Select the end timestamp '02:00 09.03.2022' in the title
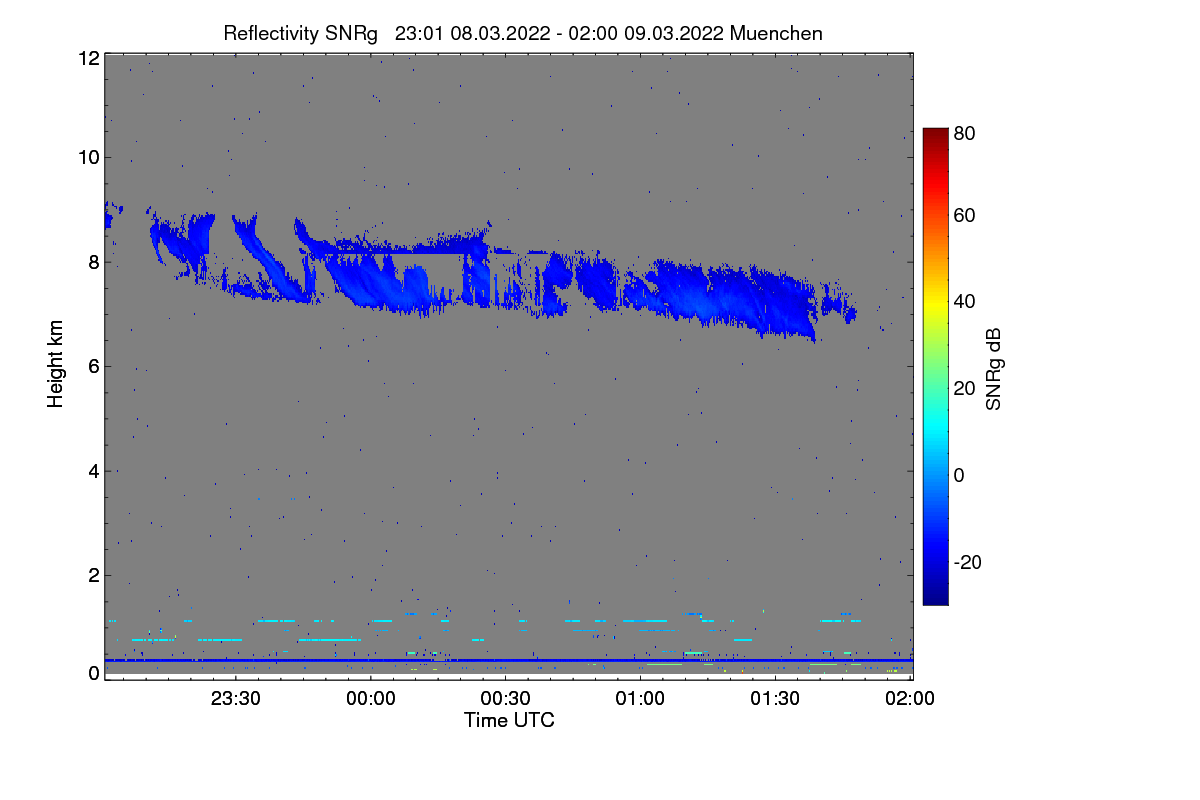 click(646, 33)
